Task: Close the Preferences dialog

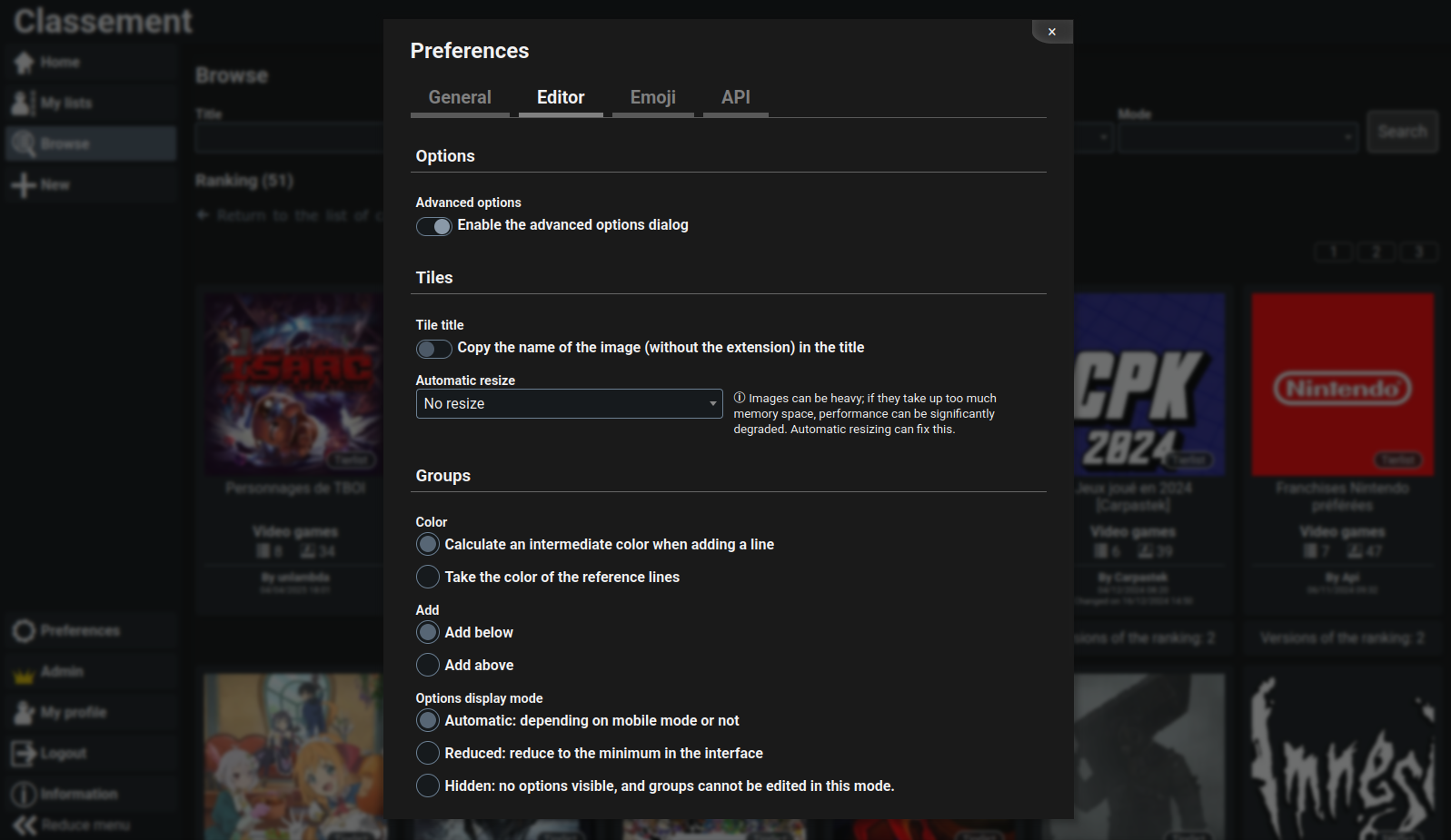Action: pos(1052,32)
